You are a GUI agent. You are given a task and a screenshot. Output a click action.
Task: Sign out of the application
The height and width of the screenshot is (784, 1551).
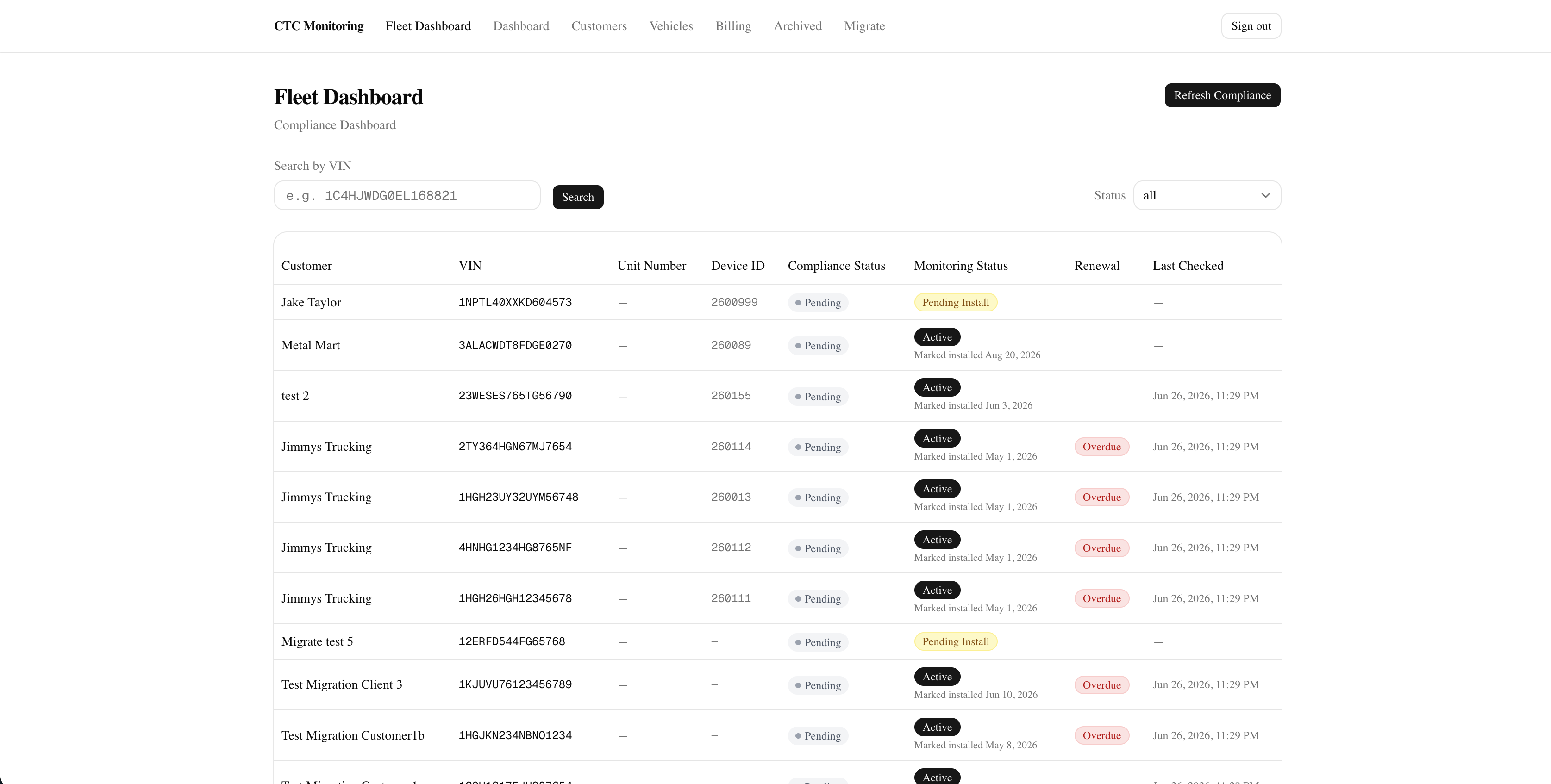[x=1251, y=26]
